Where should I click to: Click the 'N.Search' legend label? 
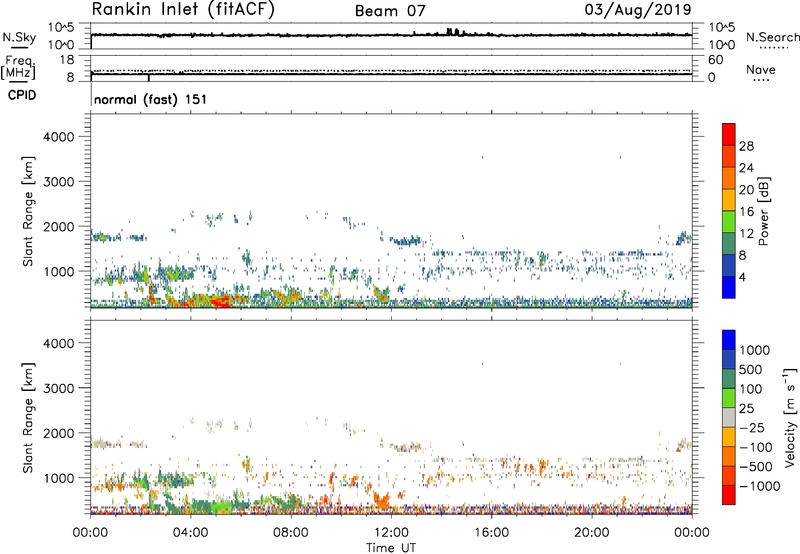(772, 37)
